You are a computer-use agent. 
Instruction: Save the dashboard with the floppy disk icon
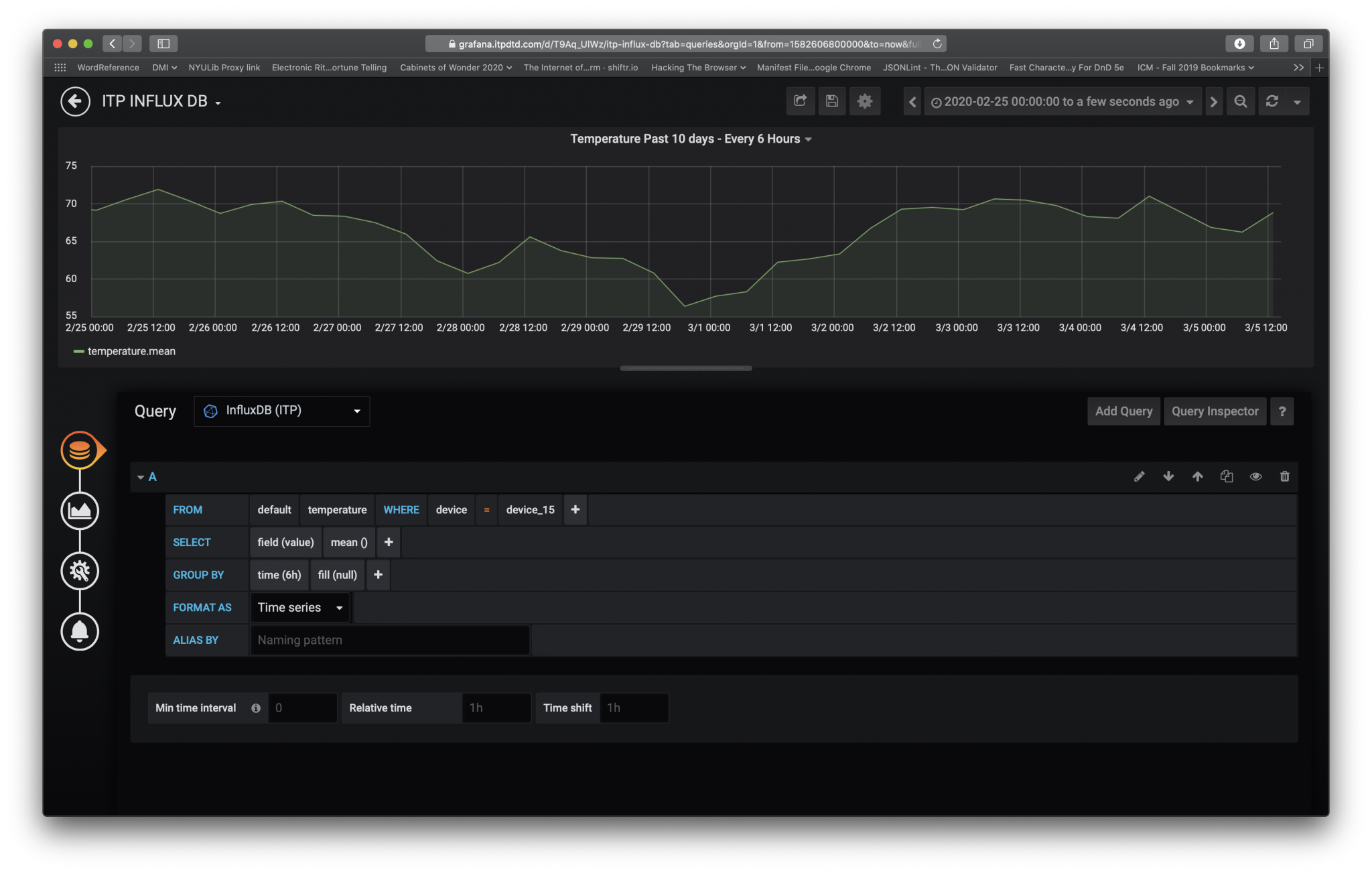832,101
